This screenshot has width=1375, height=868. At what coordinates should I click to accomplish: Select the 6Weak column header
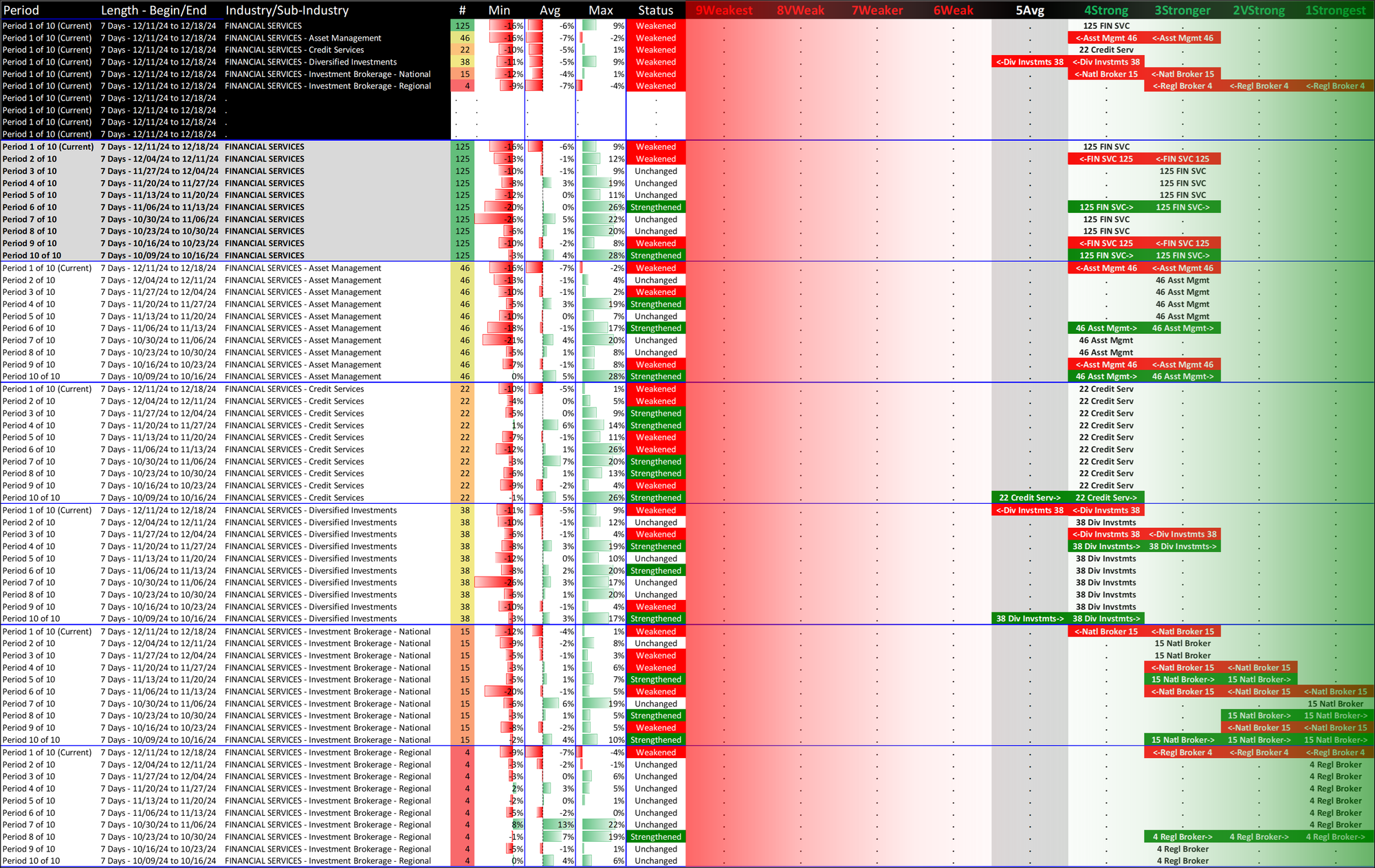pos(953,10)
